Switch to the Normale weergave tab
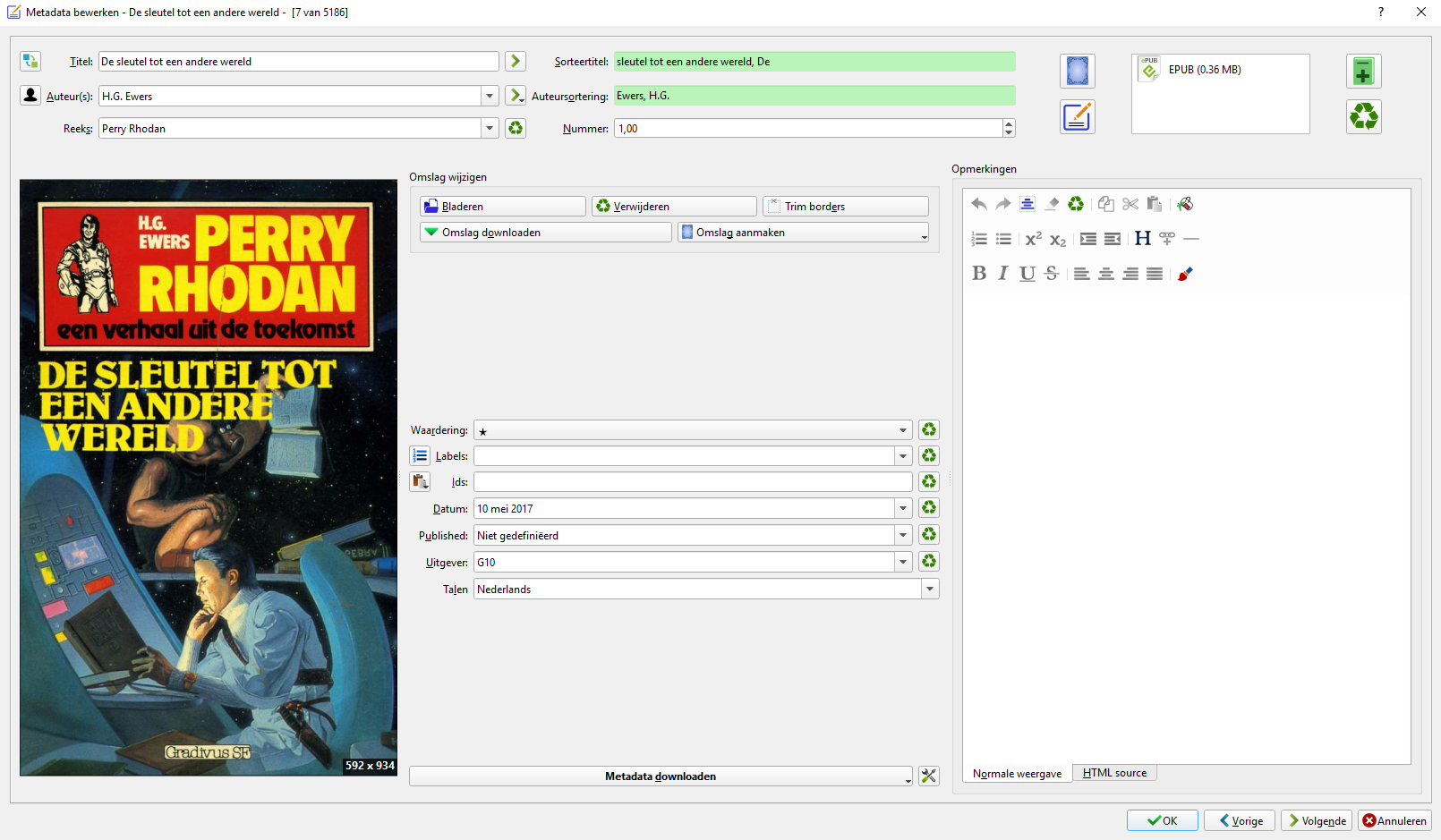 pyautogui.click(x=1018, y=774)
